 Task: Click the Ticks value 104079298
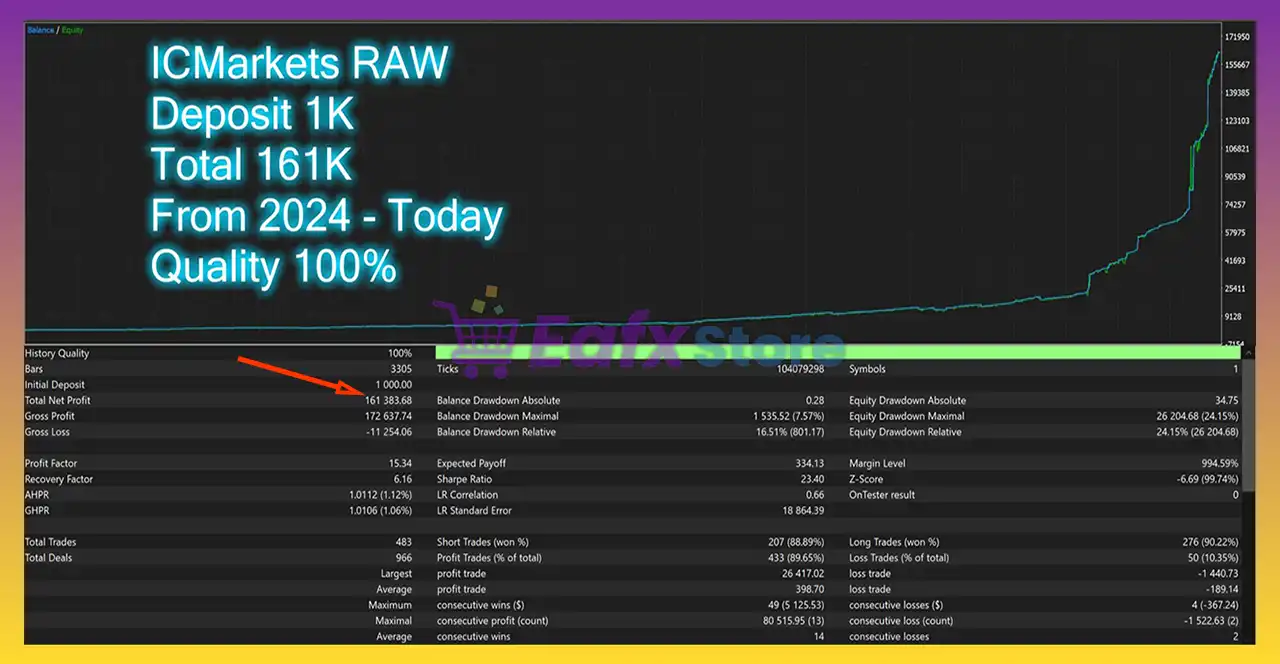[x=799, y=369]
